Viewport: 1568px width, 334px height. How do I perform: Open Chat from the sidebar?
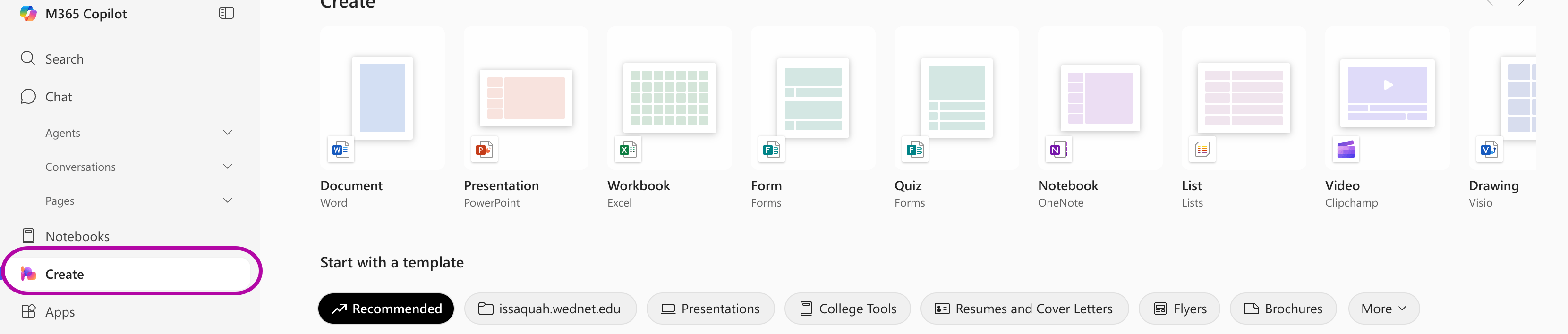(59, 97)
